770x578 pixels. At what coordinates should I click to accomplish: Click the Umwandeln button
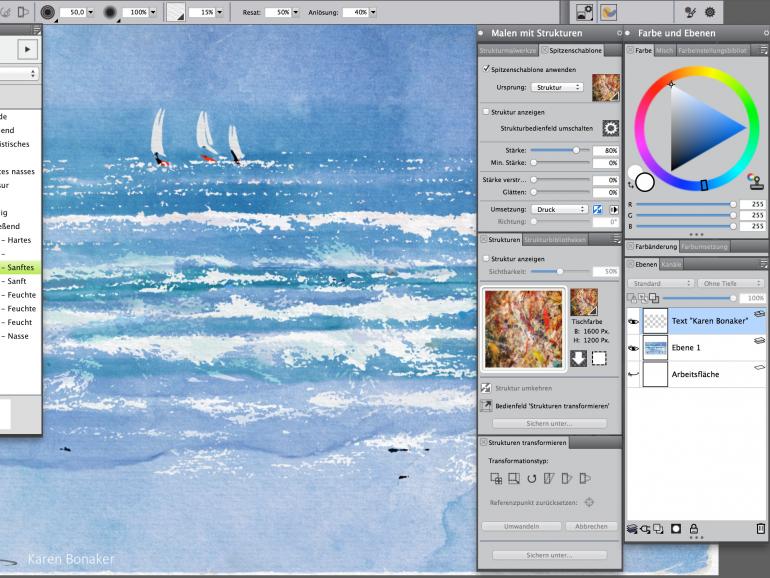pyautogui.click(x=522, y=526)
